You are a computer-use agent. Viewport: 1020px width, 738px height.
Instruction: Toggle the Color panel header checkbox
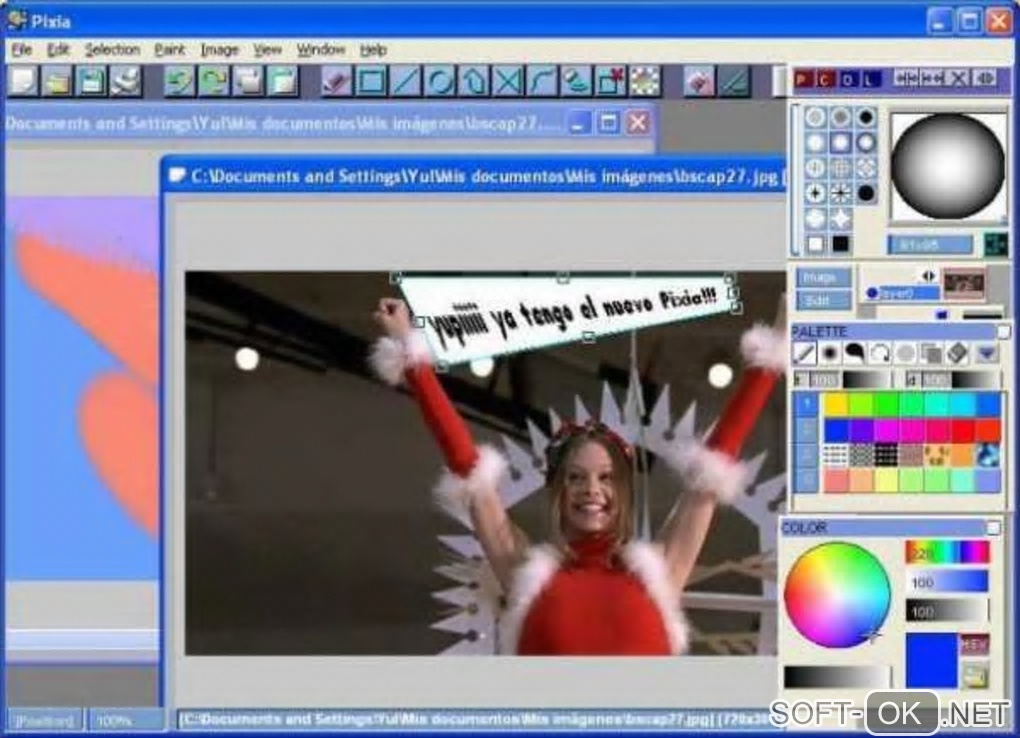click(x=993, y=528)
